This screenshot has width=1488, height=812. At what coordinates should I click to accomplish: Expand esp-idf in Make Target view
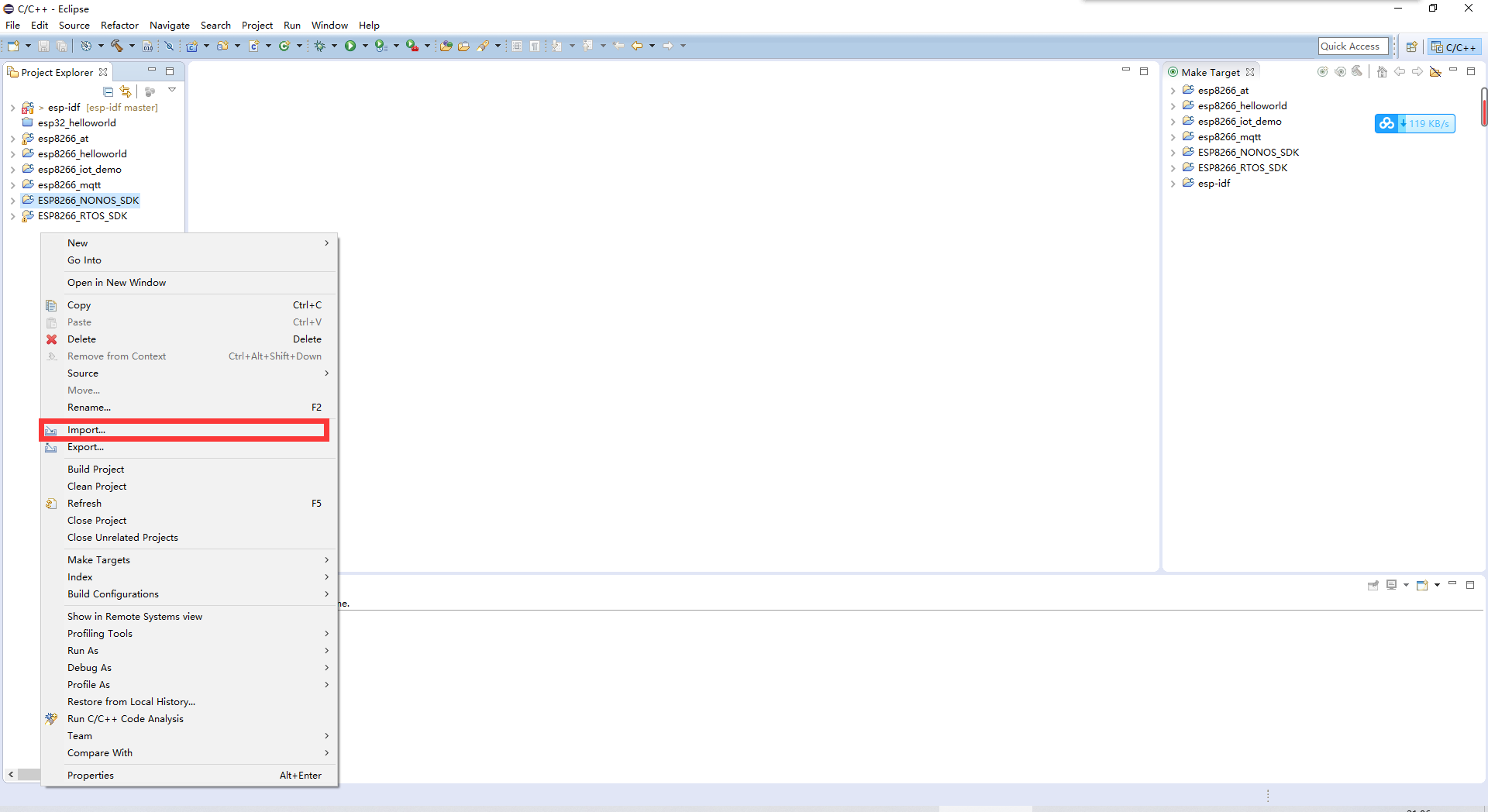coord(1173,184)
